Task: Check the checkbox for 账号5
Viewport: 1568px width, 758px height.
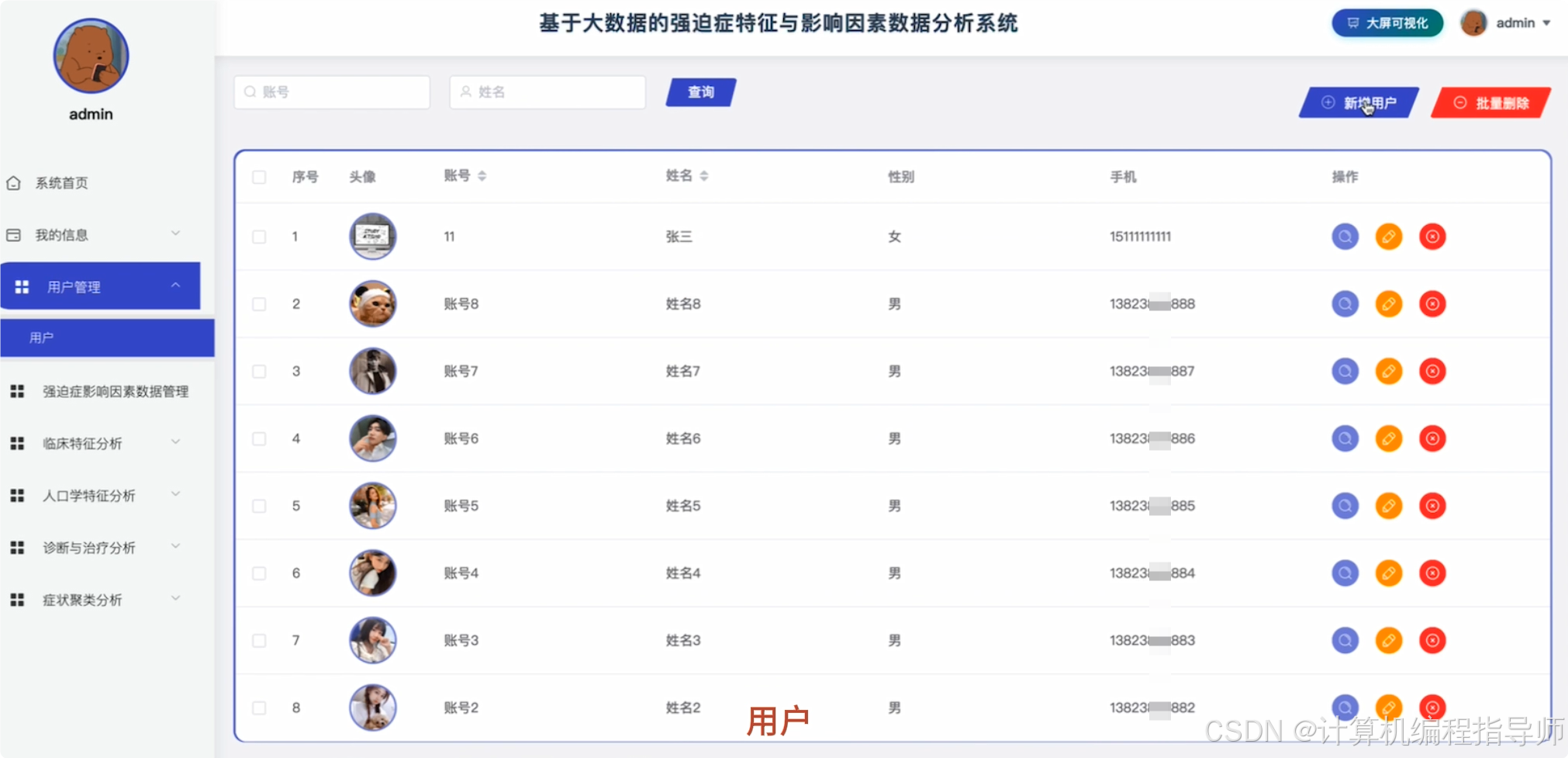Action: click(x=259, y=506)
